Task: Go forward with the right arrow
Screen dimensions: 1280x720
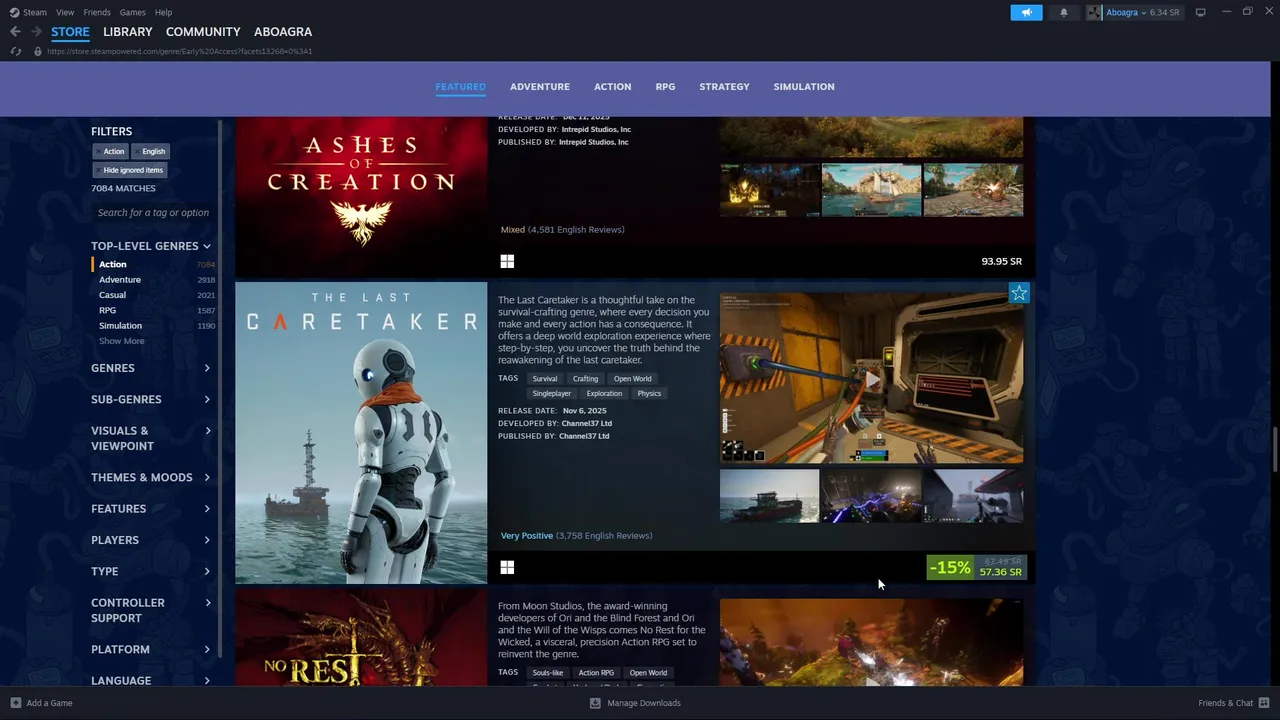Action: click(x=36, y=32)
